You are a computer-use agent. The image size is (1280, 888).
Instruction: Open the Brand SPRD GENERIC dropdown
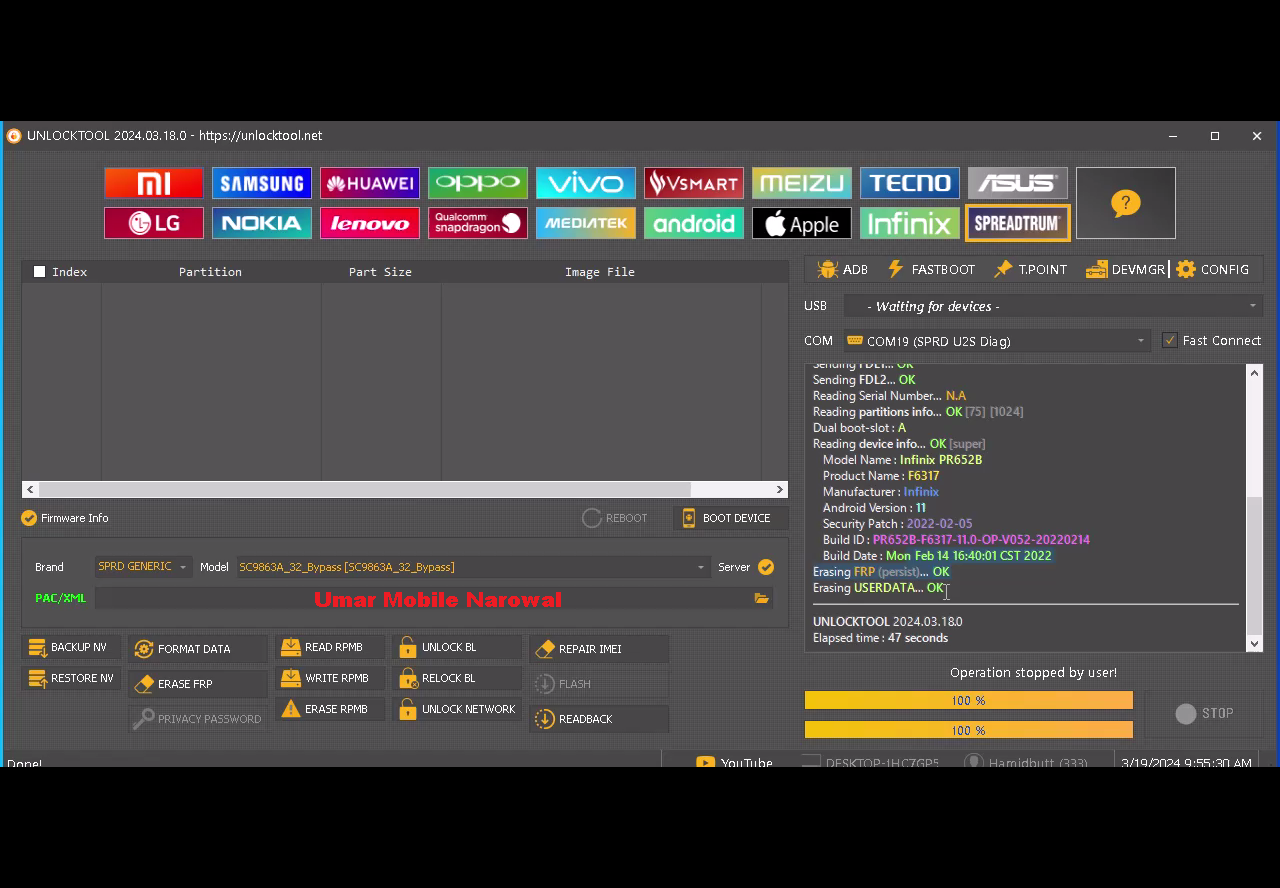pos(142,567)
